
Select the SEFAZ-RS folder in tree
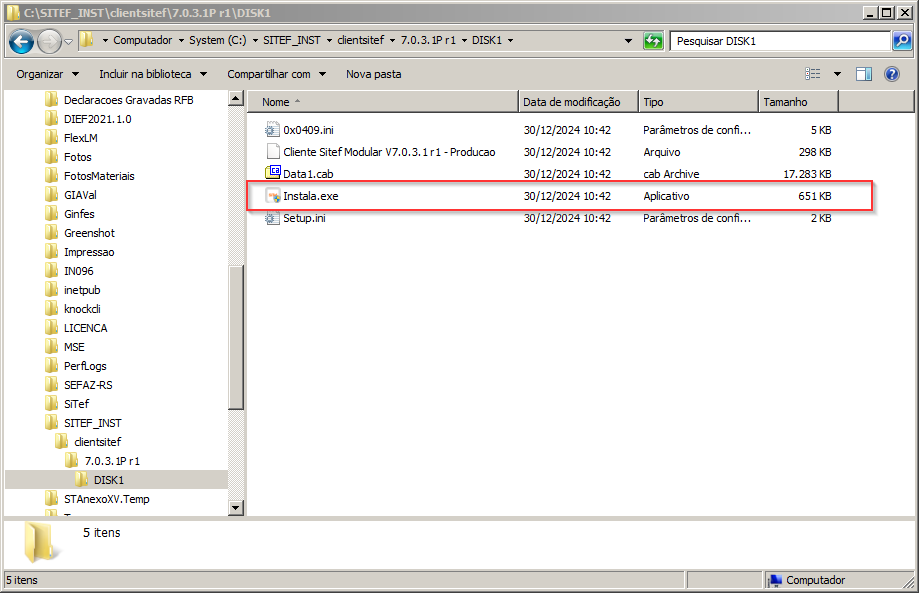point(88,385)
